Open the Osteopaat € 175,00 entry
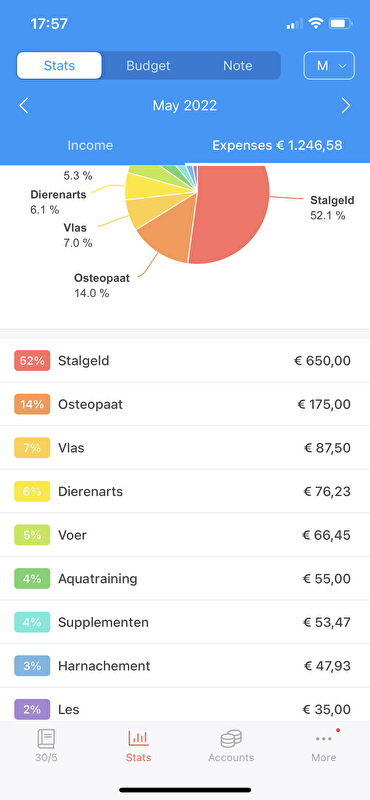This screenshot has width=370, height=800. 185,405
